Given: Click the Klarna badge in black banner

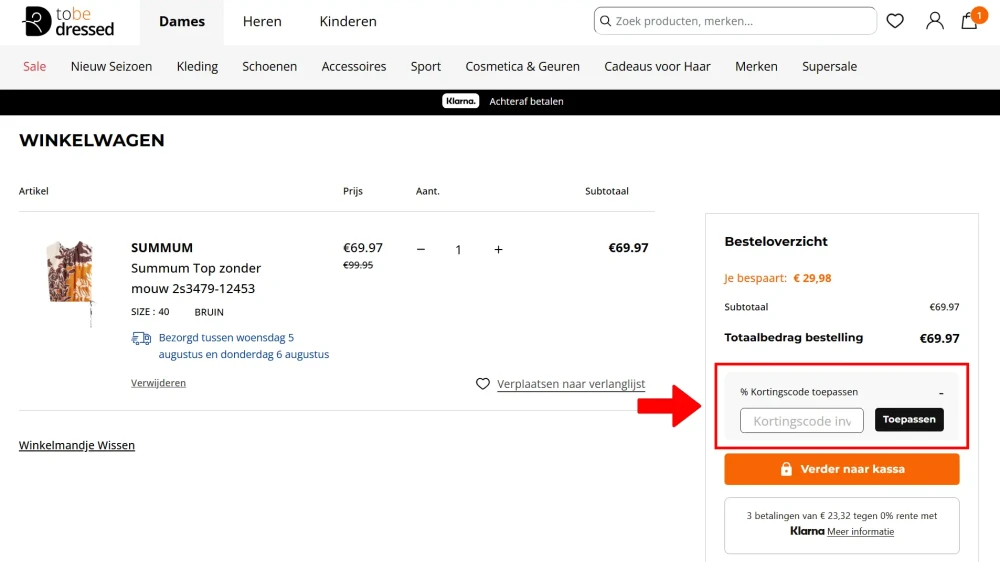Looking at the screenshot, I should click(460, 101).
